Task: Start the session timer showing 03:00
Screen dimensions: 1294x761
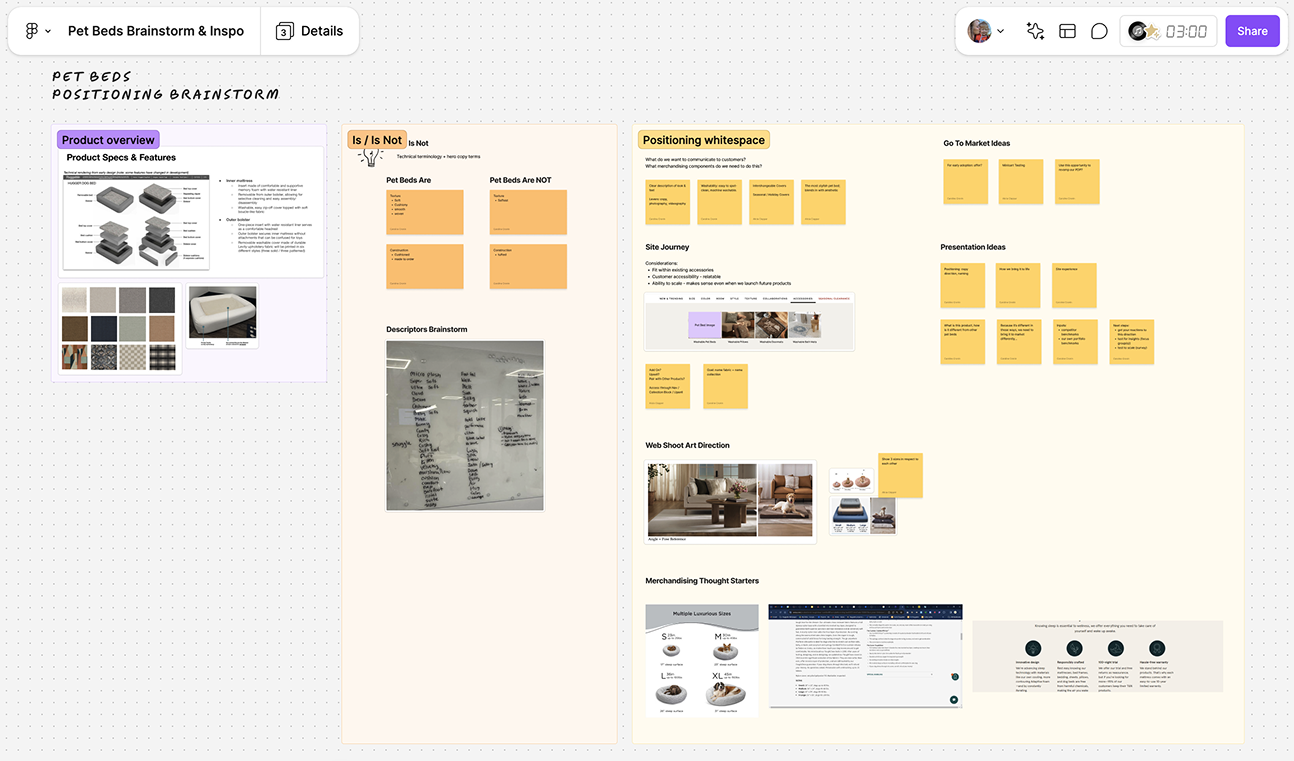Action: pyautogui.click(x=1185, y=30)
